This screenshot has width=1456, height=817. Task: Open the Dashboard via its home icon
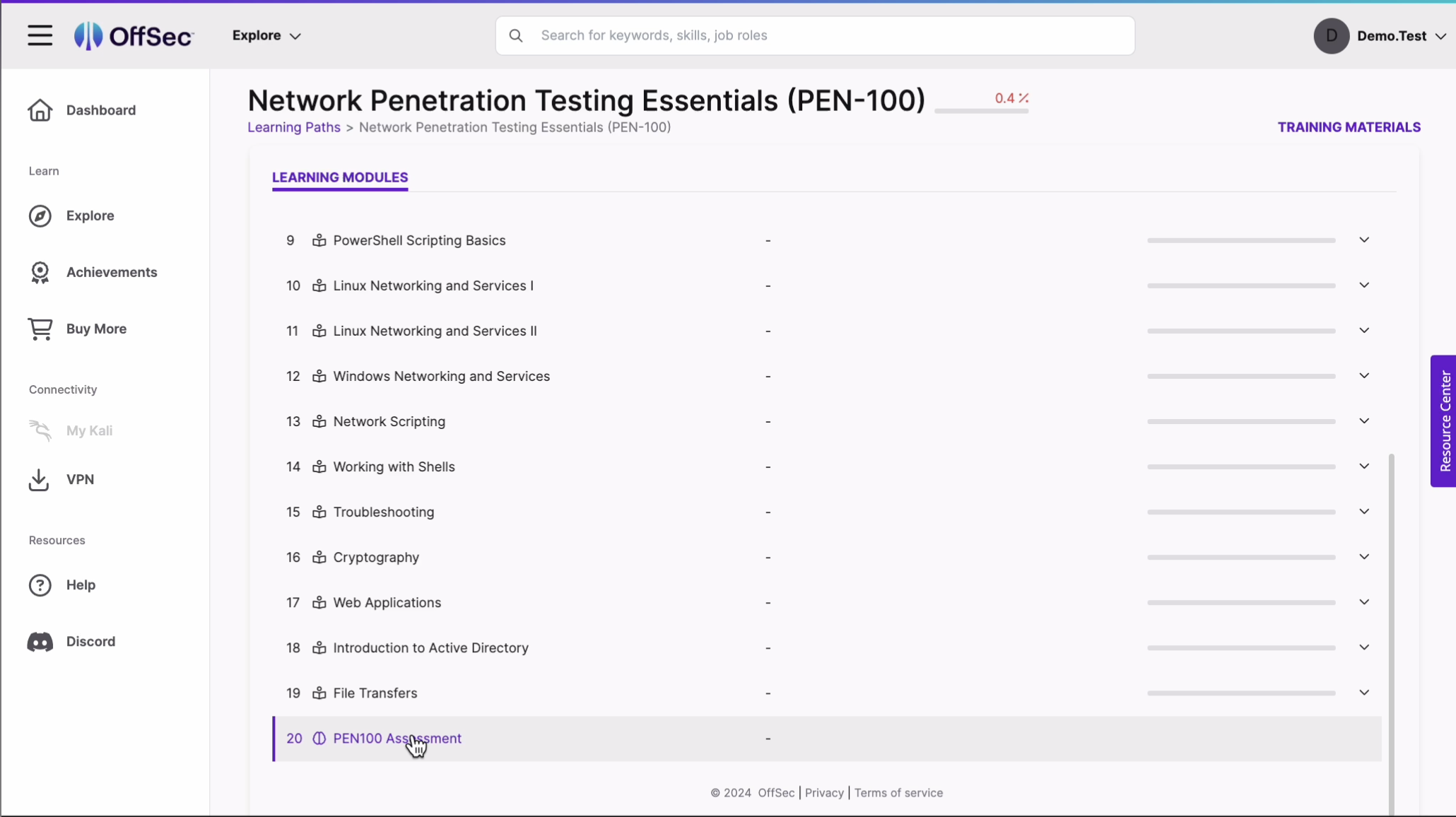point(40,110)
